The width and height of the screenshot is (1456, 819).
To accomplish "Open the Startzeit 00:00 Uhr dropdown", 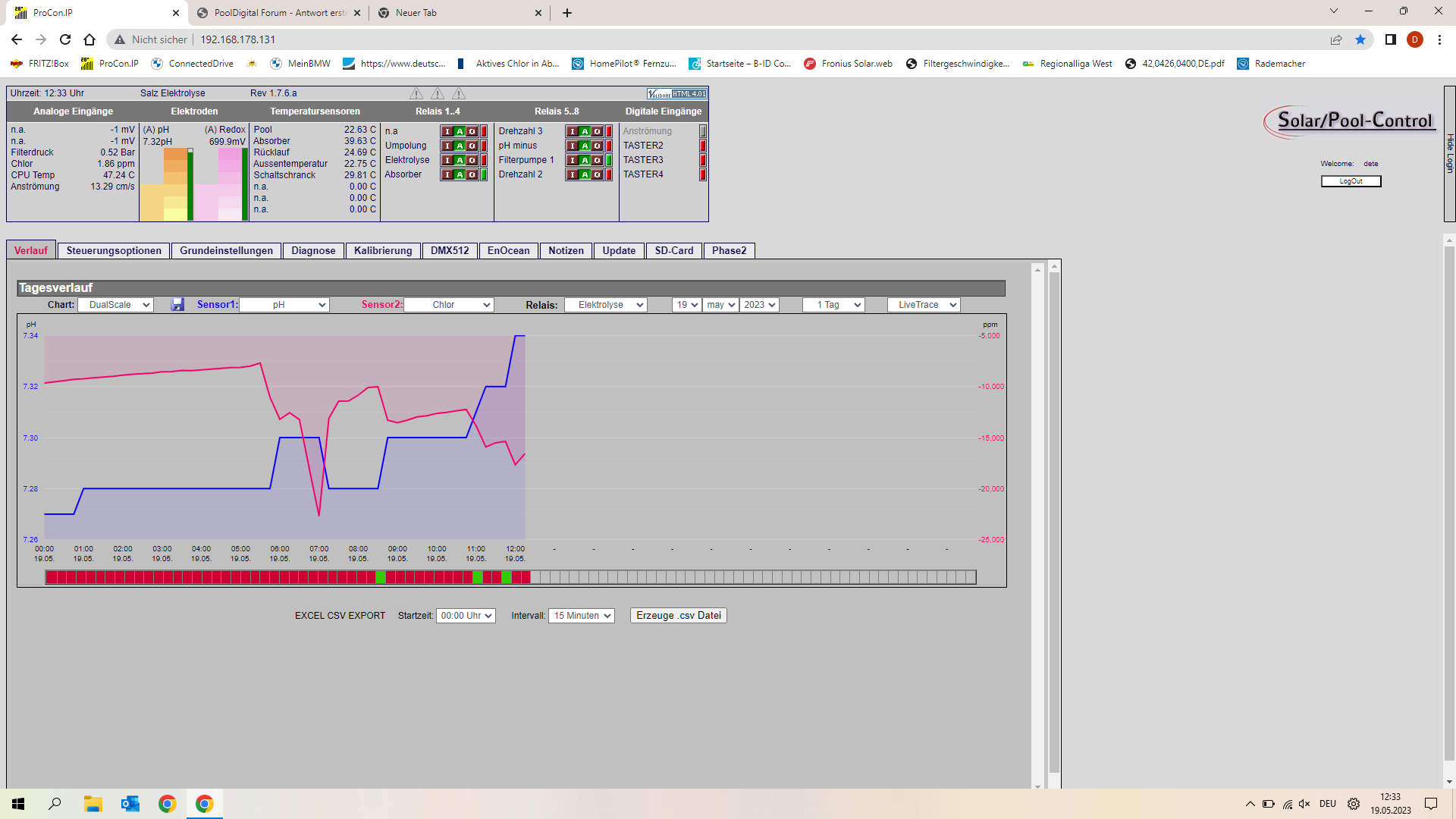I will point(466,616).
